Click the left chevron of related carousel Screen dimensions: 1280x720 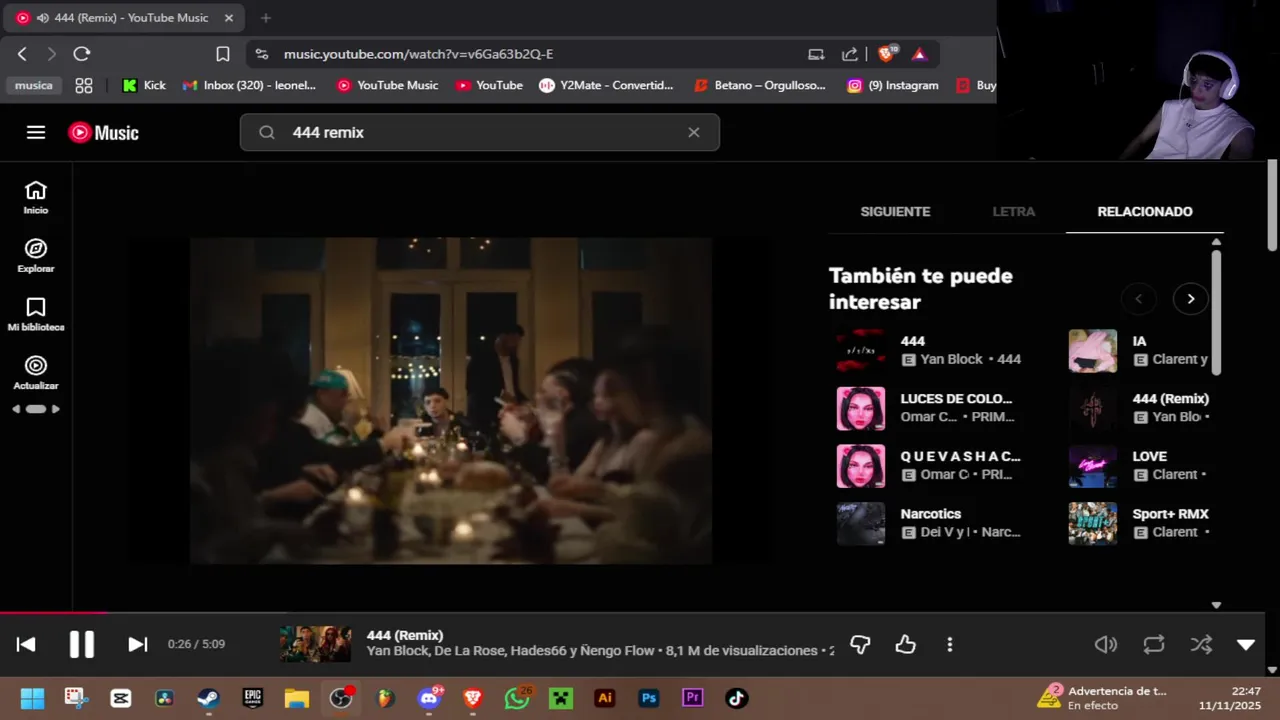1138,298
